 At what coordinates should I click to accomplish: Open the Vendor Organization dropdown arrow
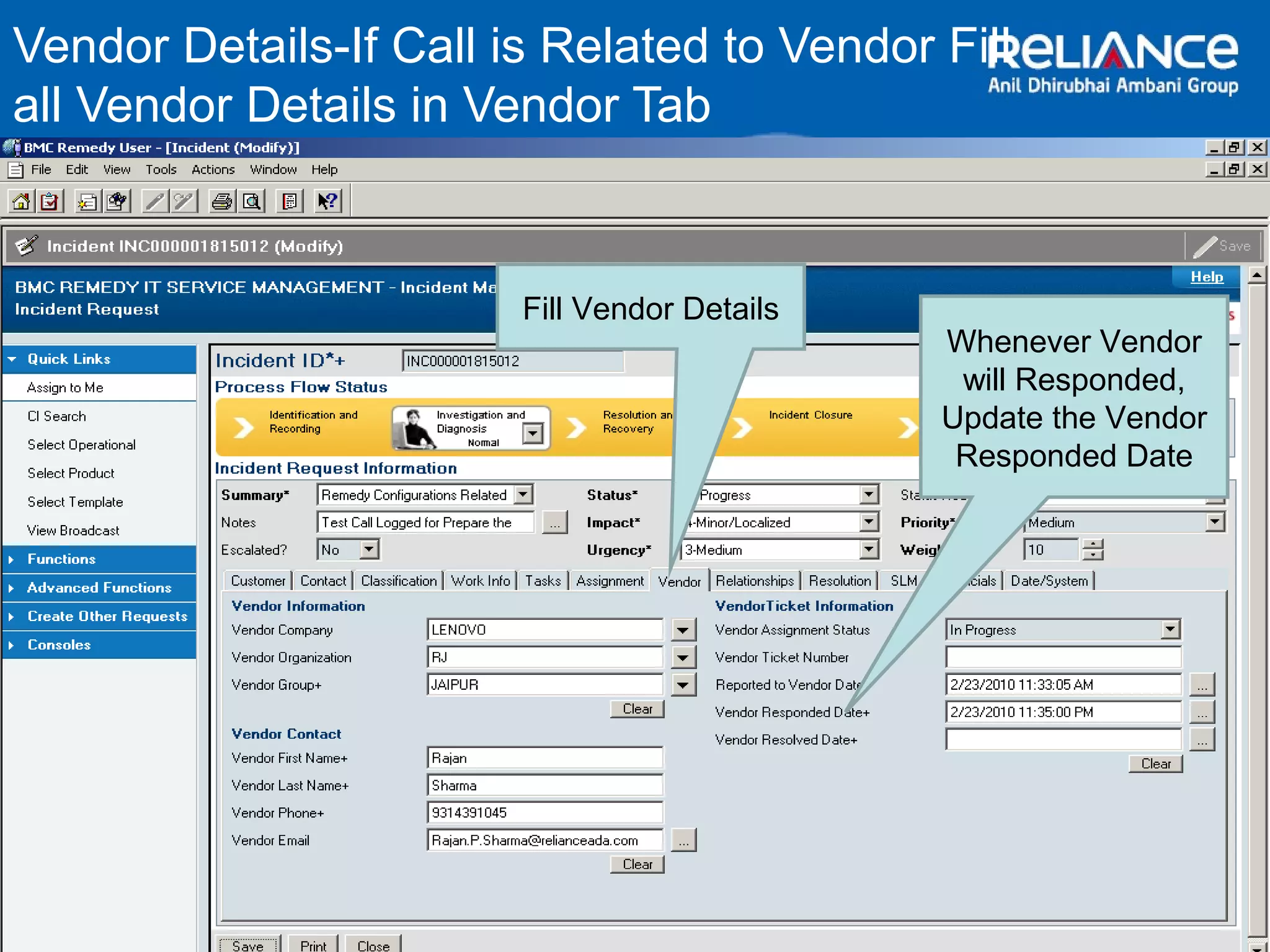coord(683,658)
